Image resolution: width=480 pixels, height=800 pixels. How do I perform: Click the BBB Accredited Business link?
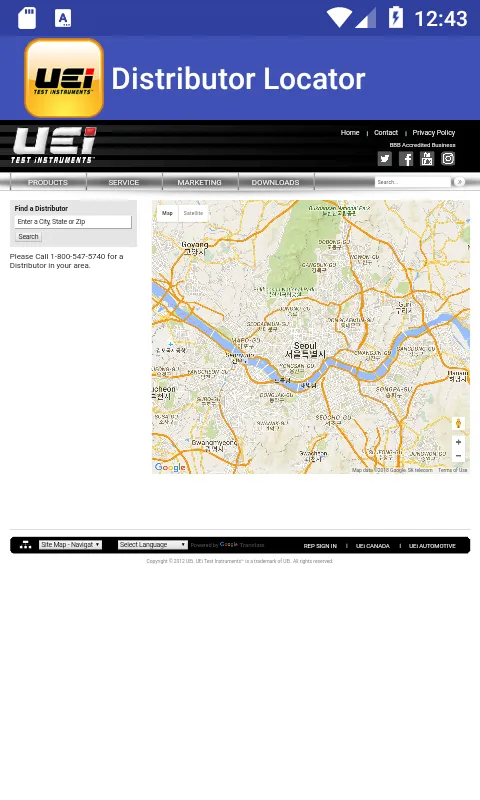click(x=422, y=145)
